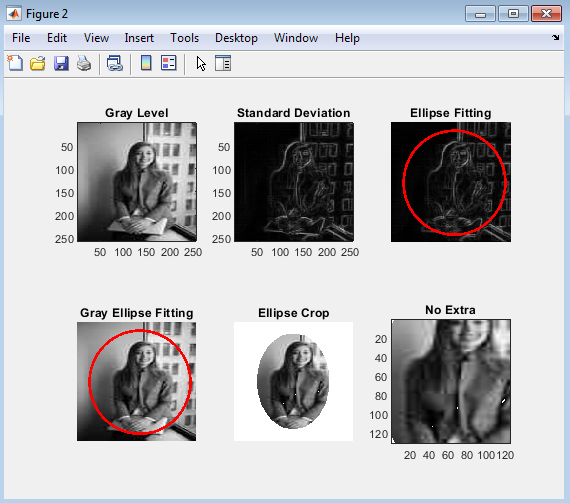Toggle the Edit Plot arrow tool
The width and height of the screenshot is (570, 503).
(201, 64)
